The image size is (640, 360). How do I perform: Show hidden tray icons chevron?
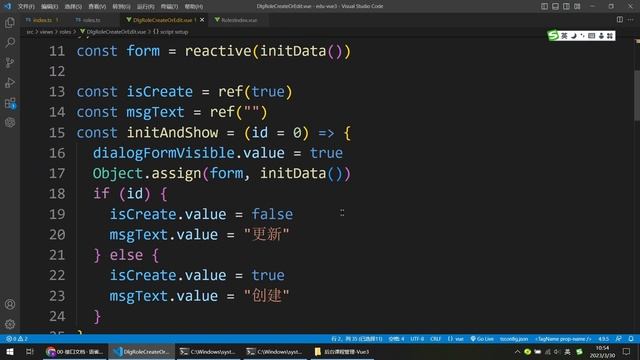517,351
